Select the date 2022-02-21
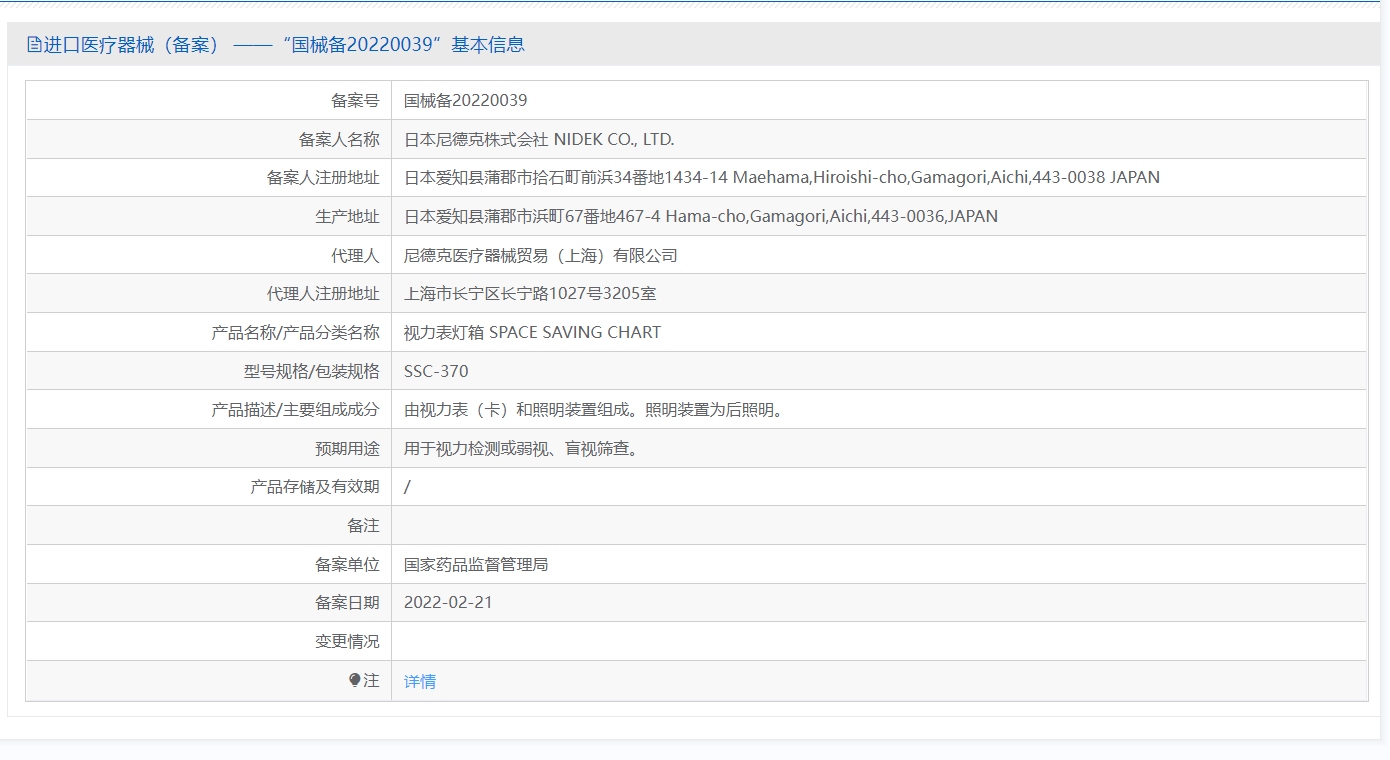 click(x=448, y=602)
